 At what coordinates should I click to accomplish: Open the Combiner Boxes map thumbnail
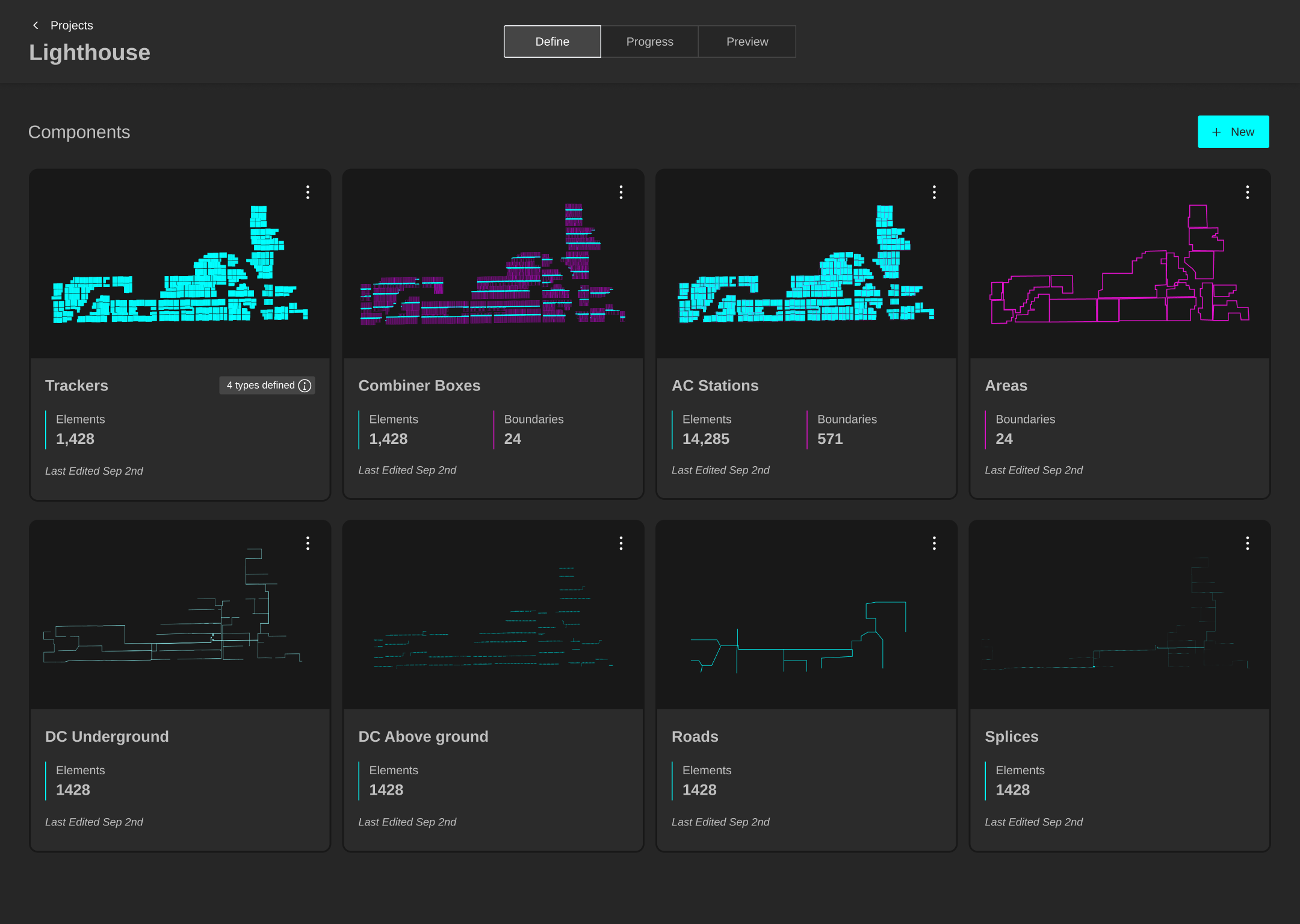pos(493,264)
